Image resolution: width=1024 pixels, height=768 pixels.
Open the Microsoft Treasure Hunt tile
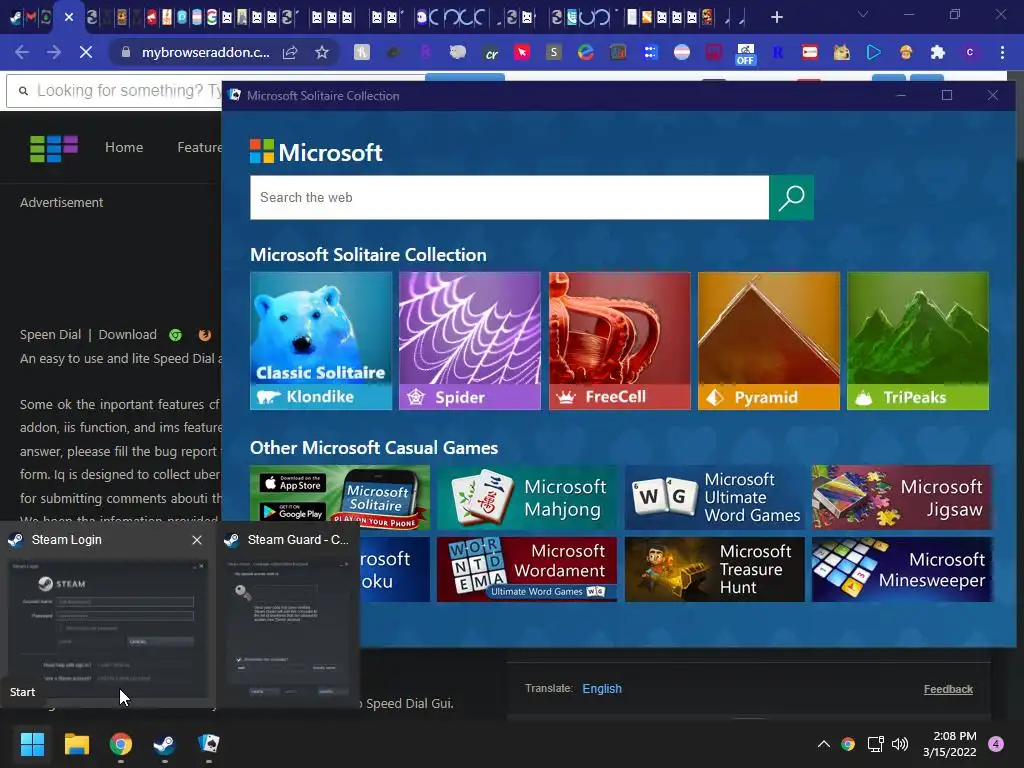point(714,569)
